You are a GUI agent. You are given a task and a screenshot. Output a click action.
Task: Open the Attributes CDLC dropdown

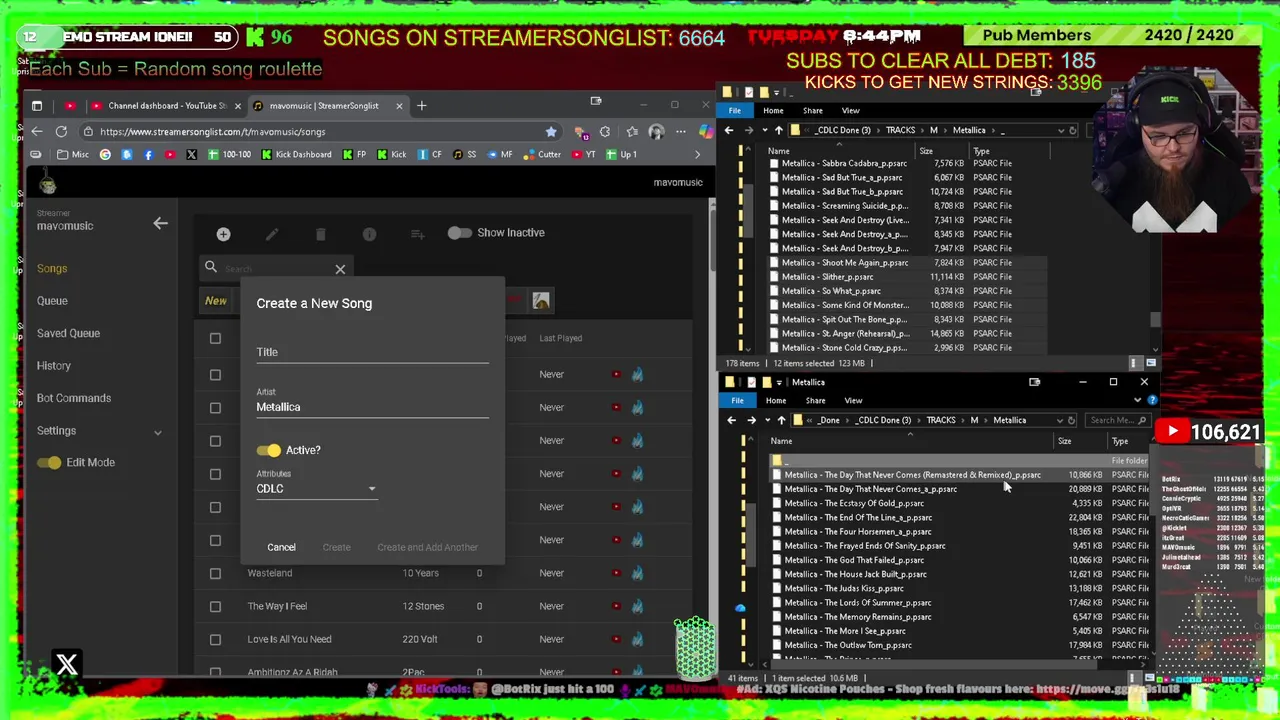[x=316, y=489]
